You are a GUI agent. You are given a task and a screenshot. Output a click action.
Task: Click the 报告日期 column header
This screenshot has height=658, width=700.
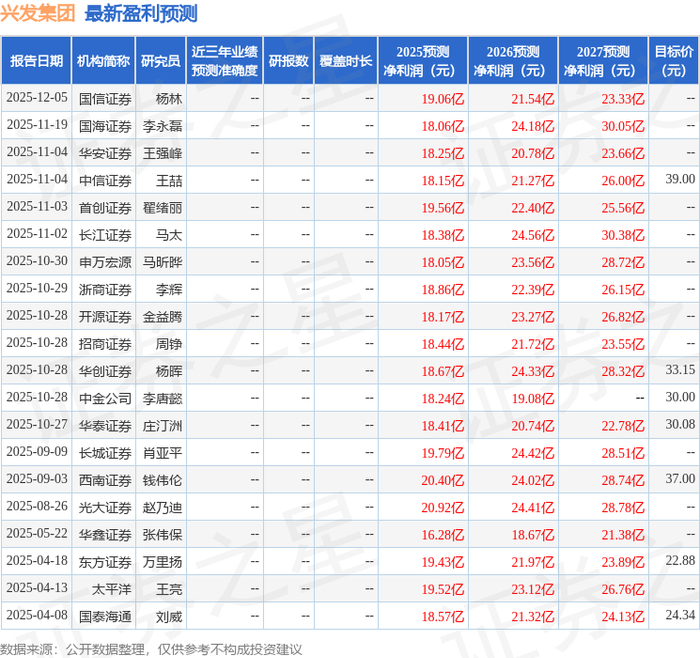coord(36,61)
